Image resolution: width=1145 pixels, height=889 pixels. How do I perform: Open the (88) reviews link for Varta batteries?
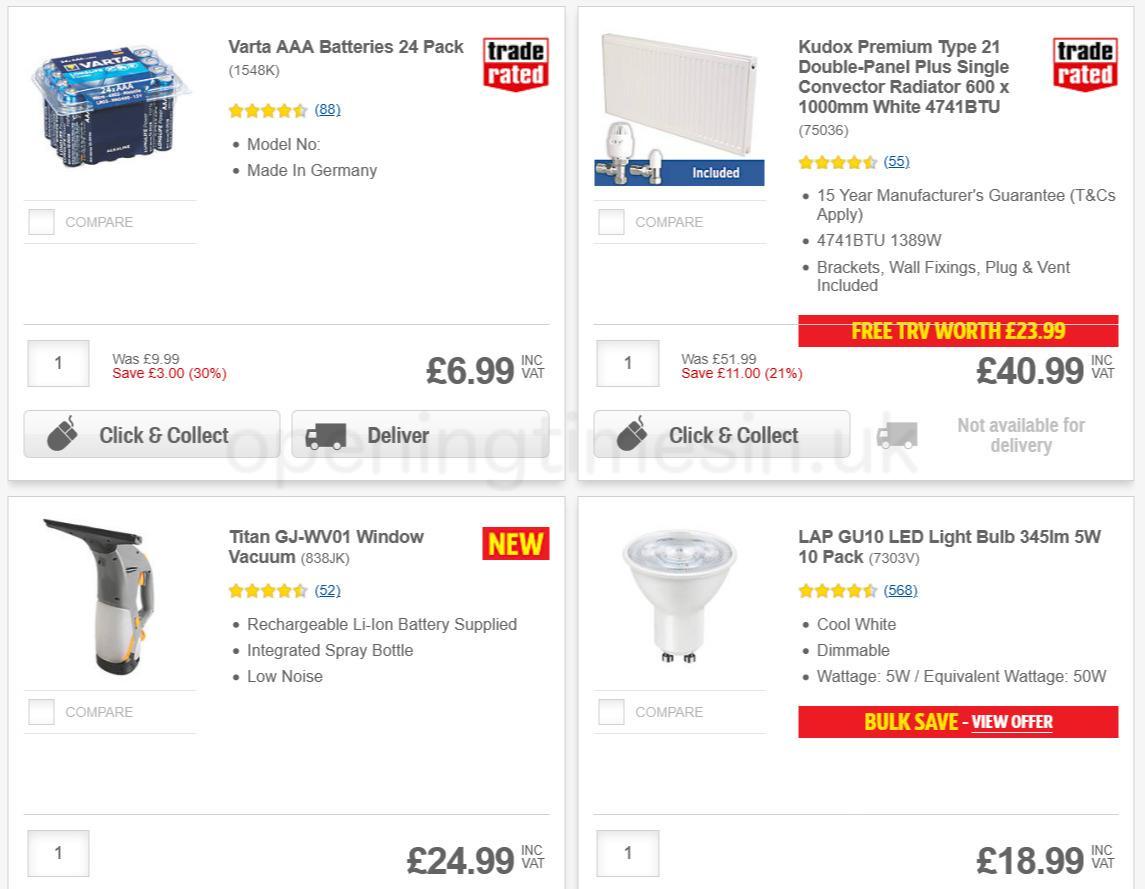pyautogui.click(x=327, y=109)
